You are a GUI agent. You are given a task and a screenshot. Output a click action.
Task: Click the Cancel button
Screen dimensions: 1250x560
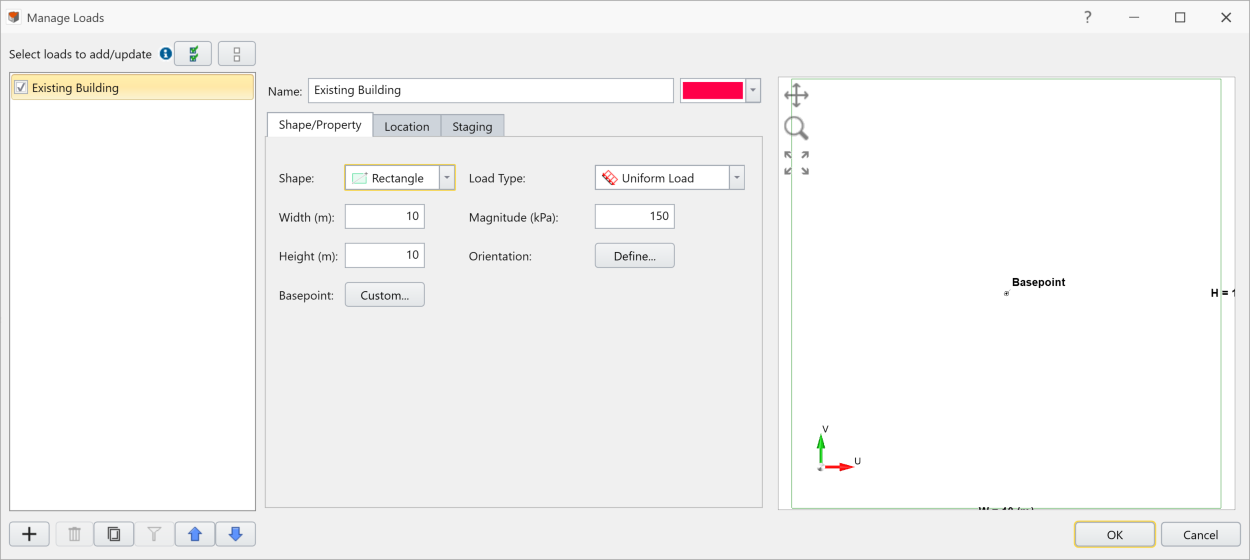coord(1201,535)
